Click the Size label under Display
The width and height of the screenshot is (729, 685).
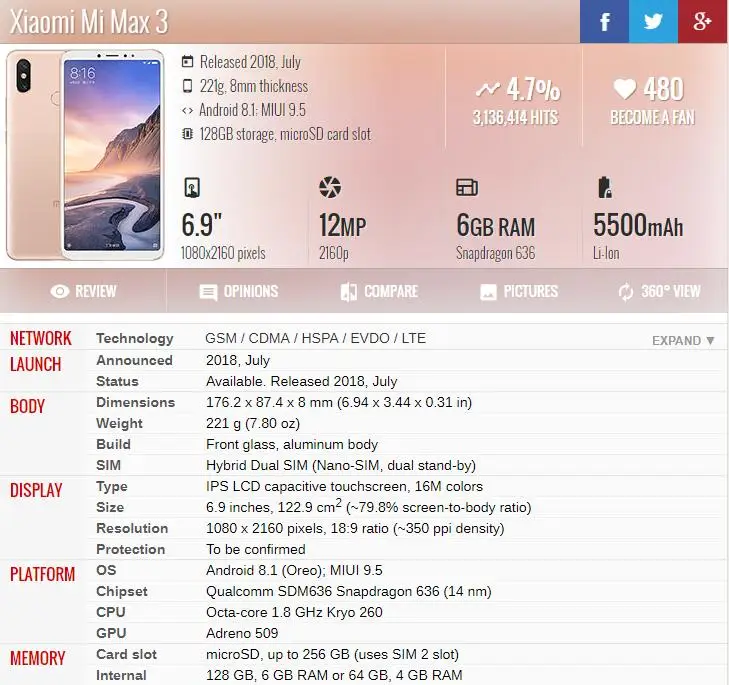(x=110, y=507)
